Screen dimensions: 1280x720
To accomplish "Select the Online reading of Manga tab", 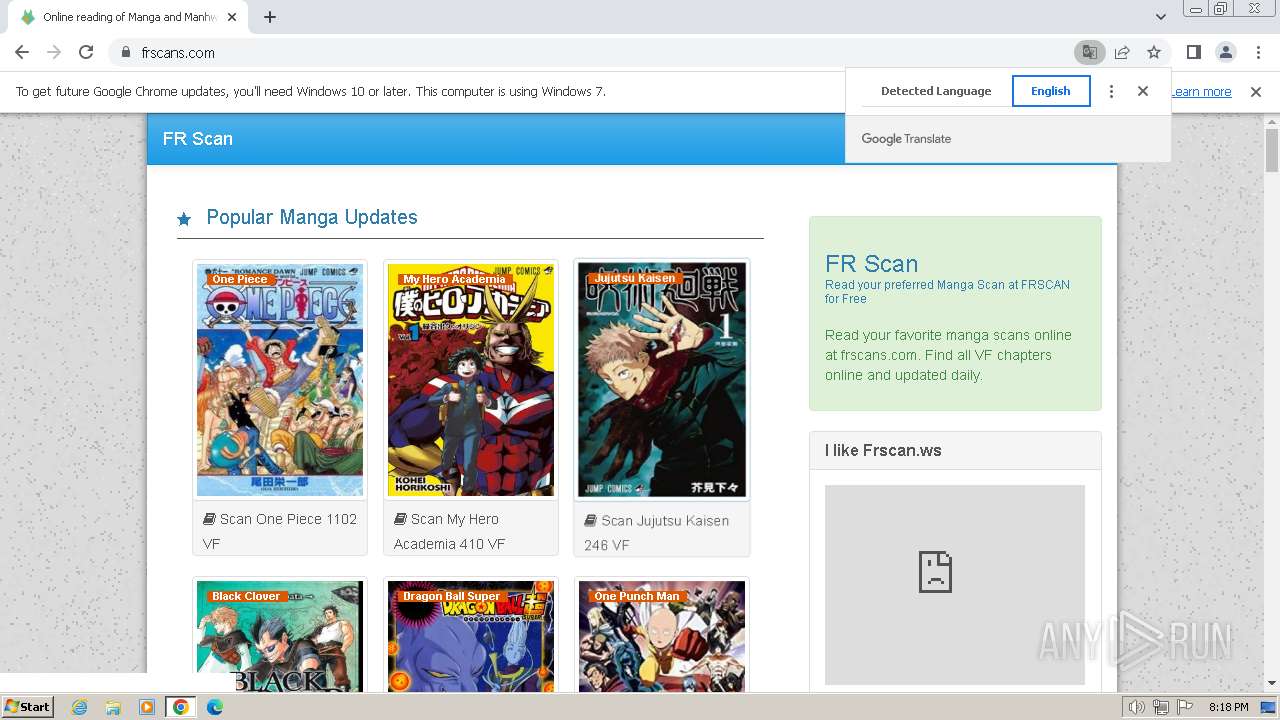I will 130,17.
